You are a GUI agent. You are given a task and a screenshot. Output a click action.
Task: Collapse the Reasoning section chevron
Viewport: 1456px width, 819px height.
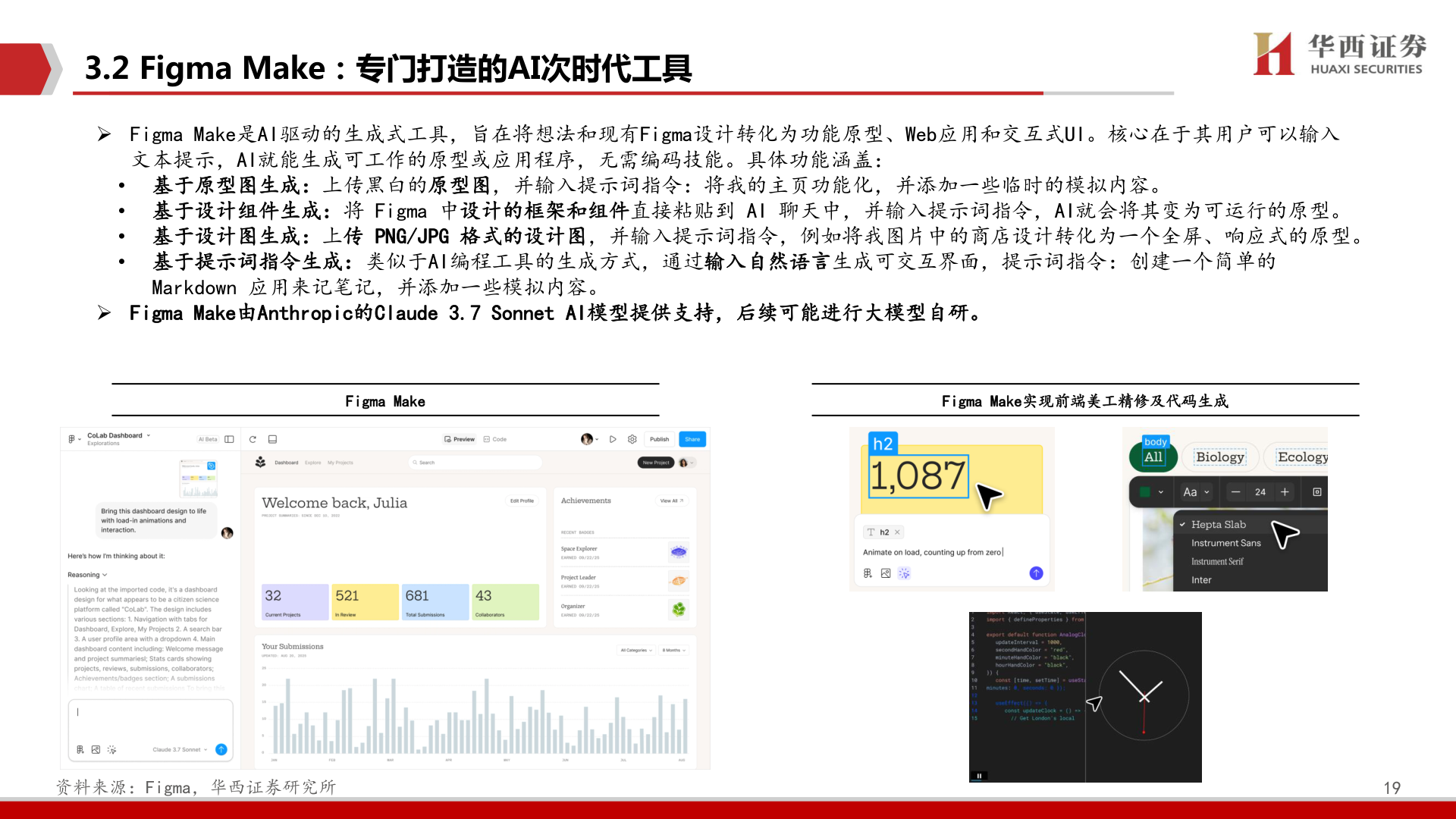pyautogui.click(x=105, y=575)
